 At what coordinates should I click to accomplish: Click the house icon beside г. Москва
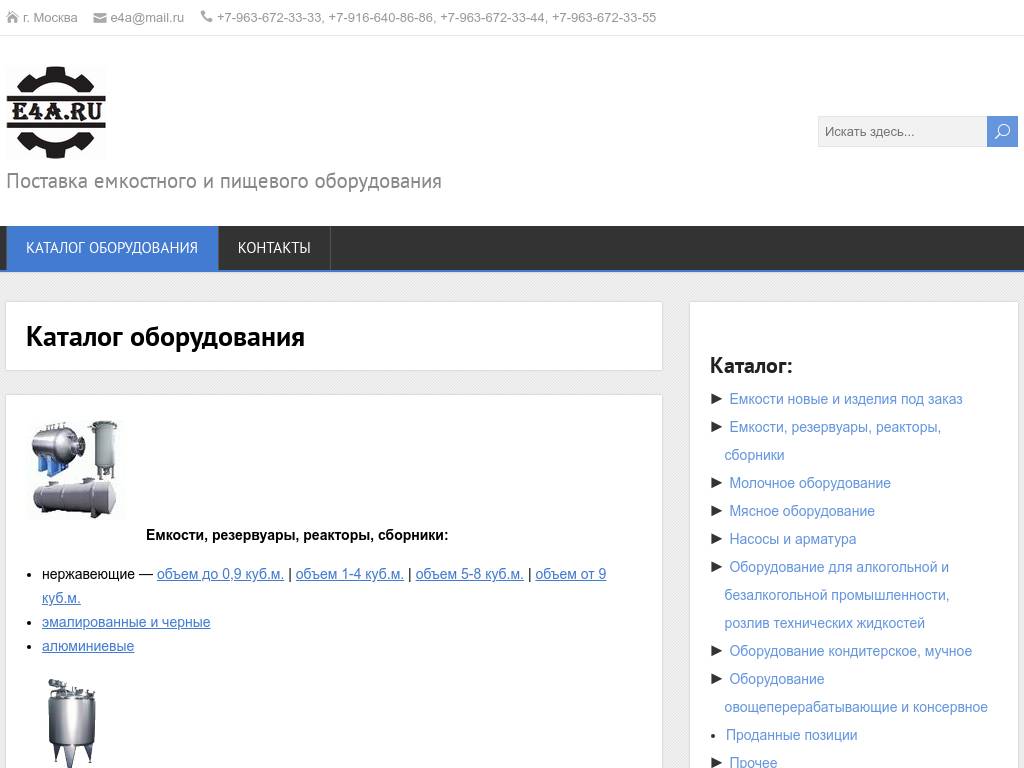tap(11, 16)
